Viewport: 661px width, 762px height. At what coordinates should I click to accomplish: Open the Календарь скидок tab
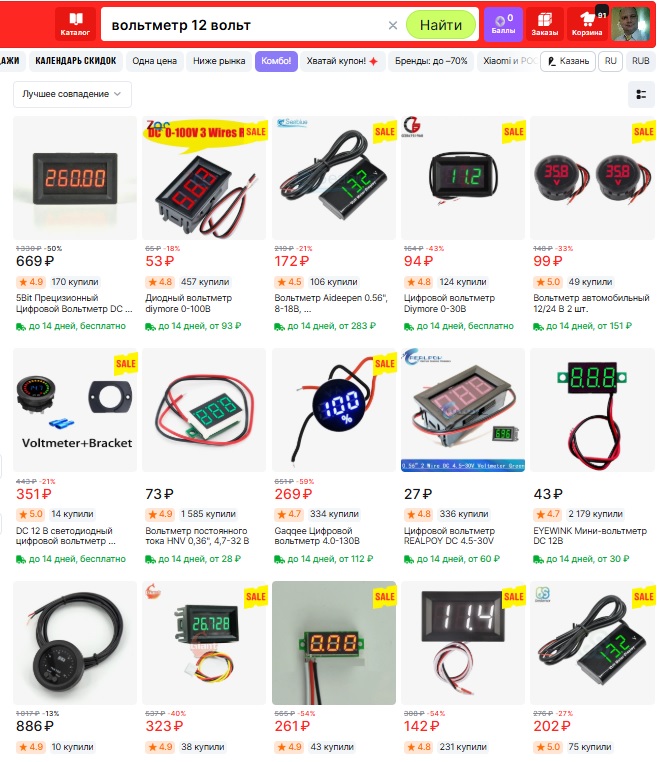[76, 61]
